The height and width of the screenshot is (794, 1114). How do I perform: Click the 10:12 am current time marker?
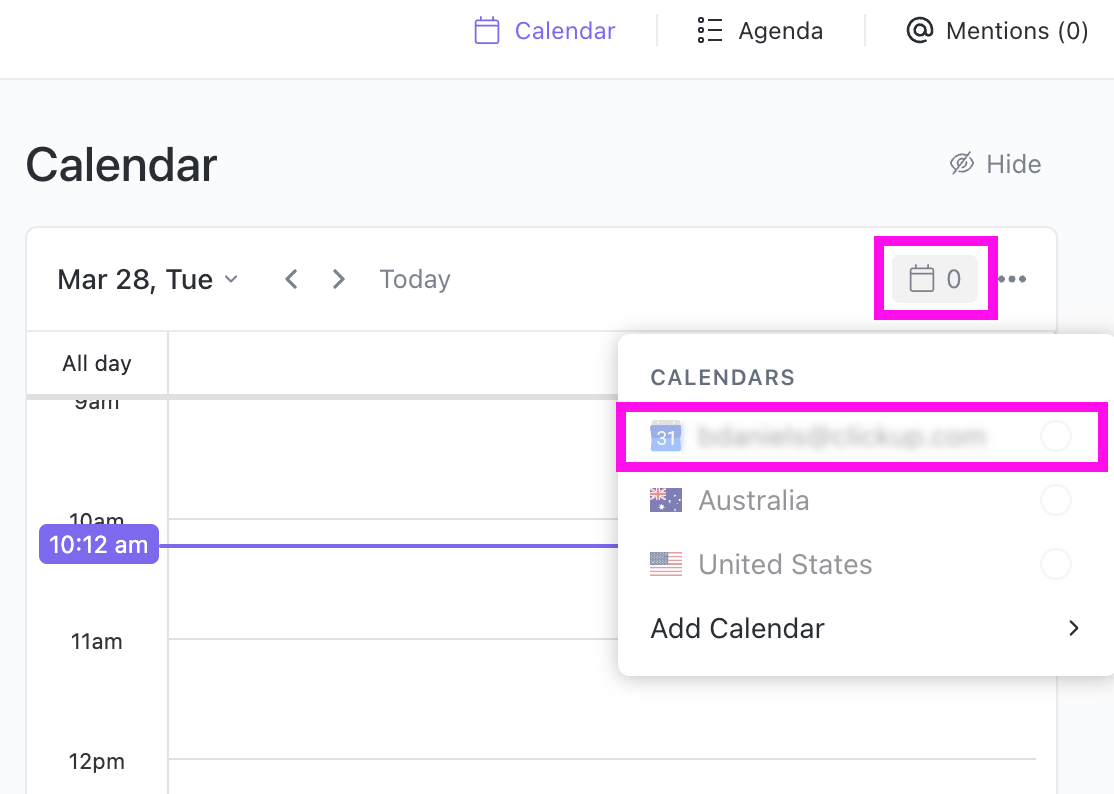click(99, 545)
